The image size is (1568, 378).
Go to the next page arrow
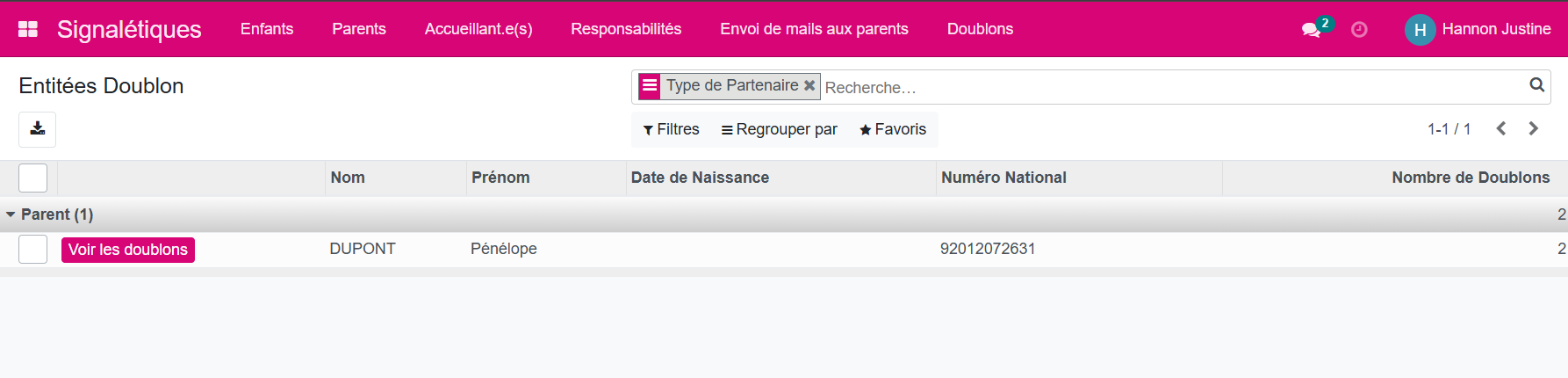1534,129
